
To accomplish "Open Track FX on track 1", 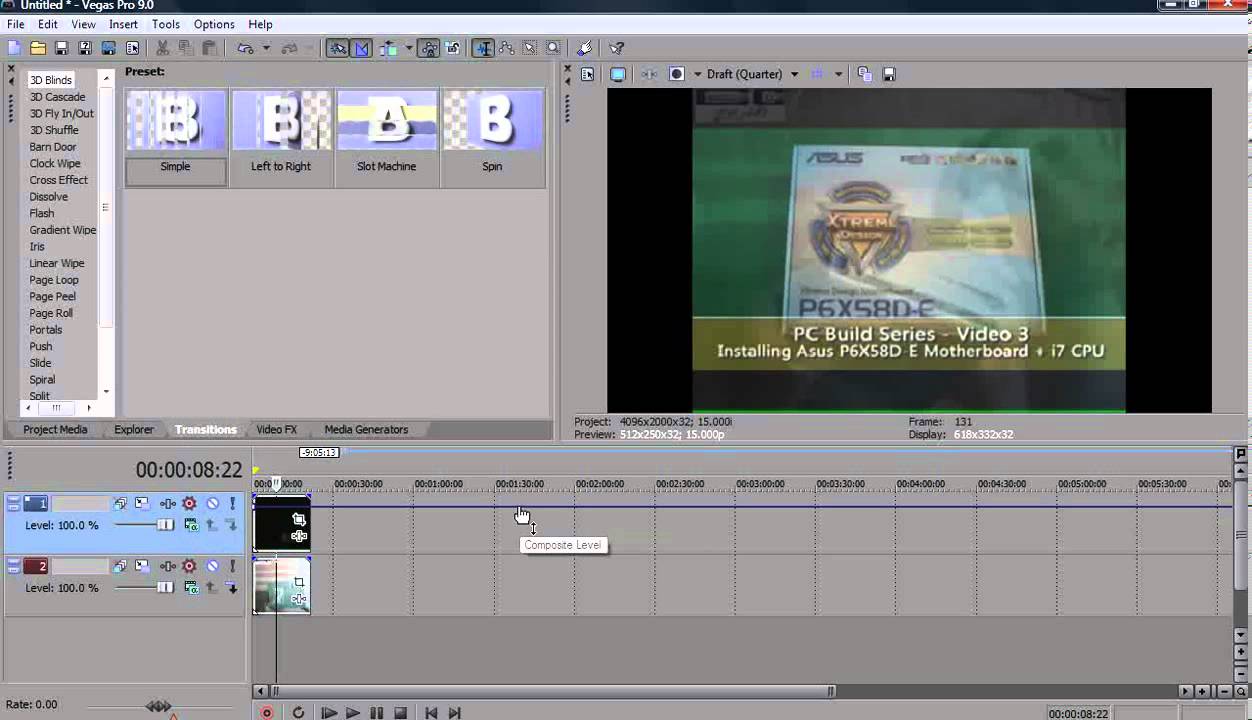I will click(167, 504).
